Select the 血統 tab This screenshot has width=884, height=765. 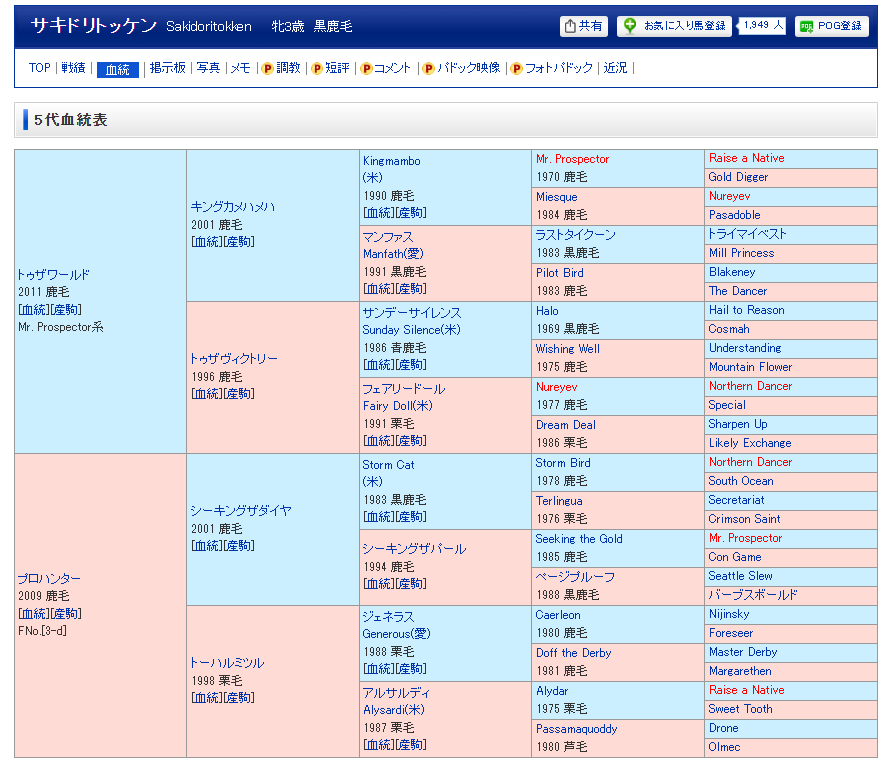click(x=117, y=69)
